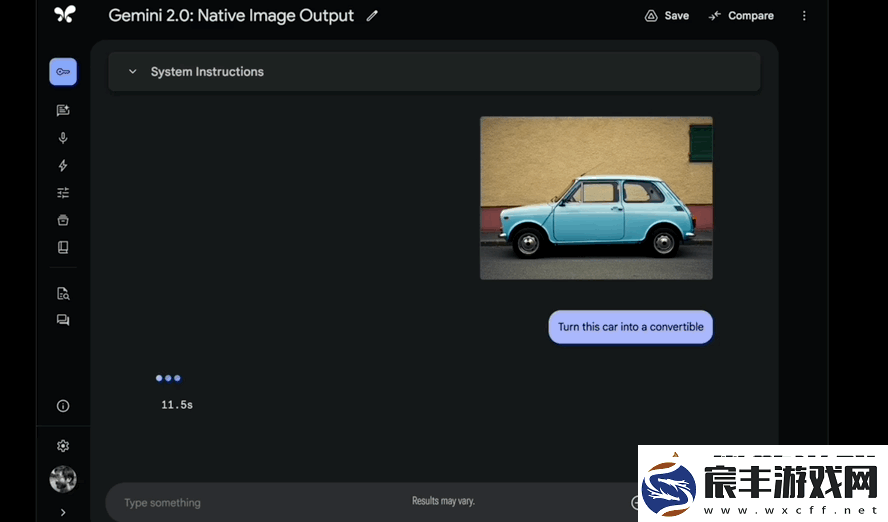The height and width of the screenshot is (522, 888).
Task: Open the developer forum chat bubbles icon
Action: (x=63, y=320)
